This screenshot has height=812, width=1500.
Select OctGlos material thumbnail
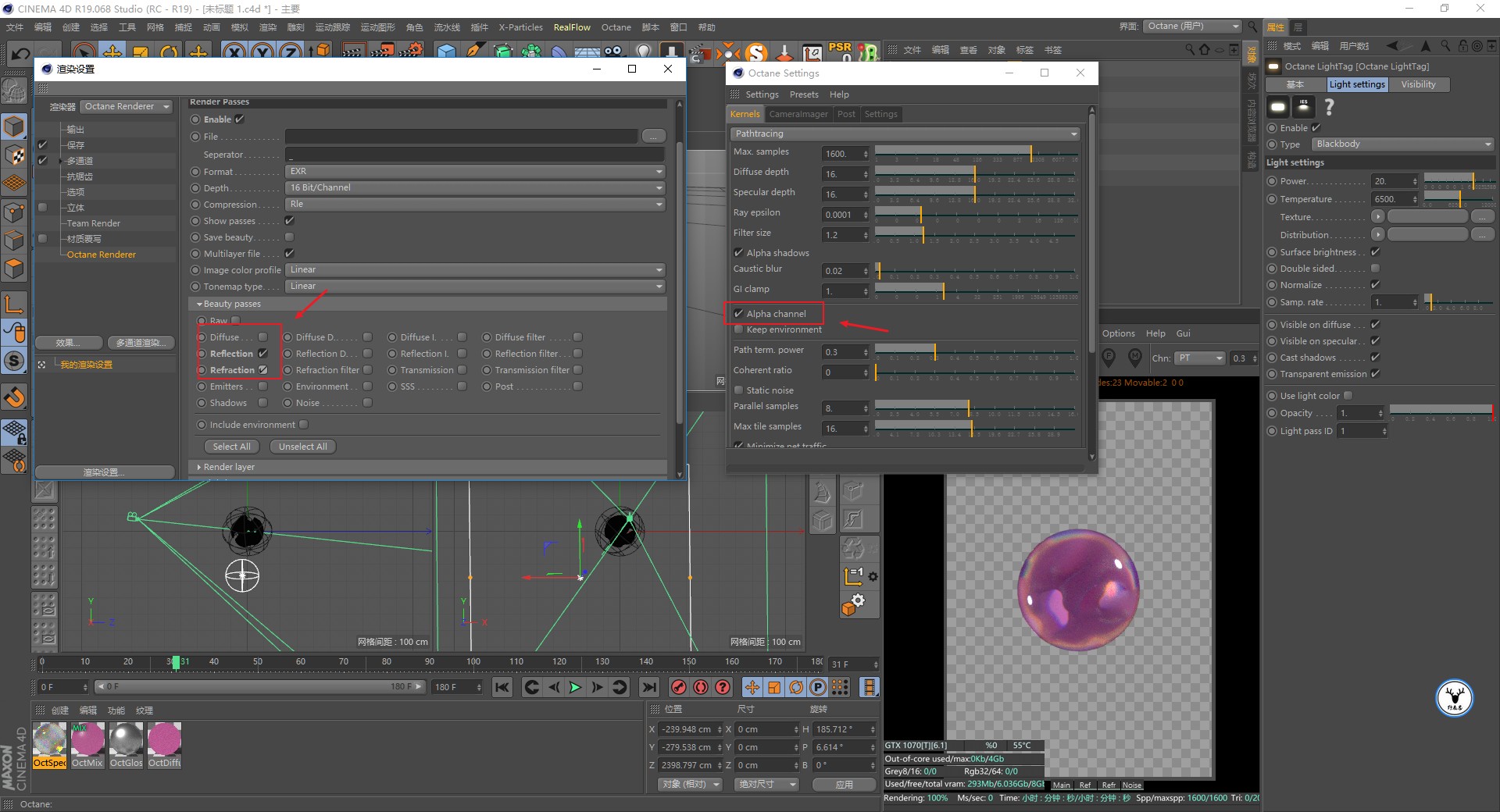[126, 745]
